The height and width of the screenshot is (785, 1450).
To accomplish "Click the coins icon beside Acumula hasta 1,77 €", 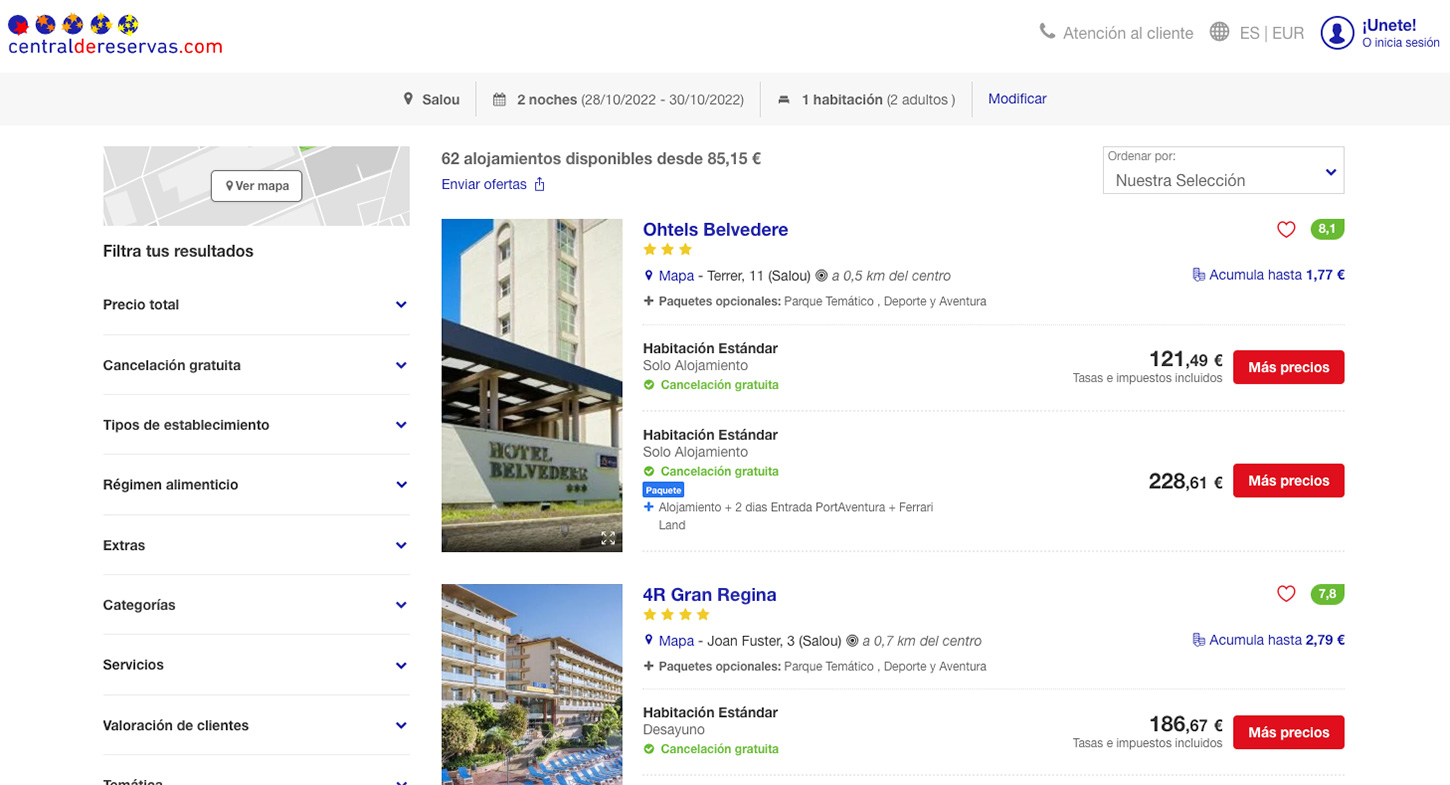I will tap(1198, 275).
